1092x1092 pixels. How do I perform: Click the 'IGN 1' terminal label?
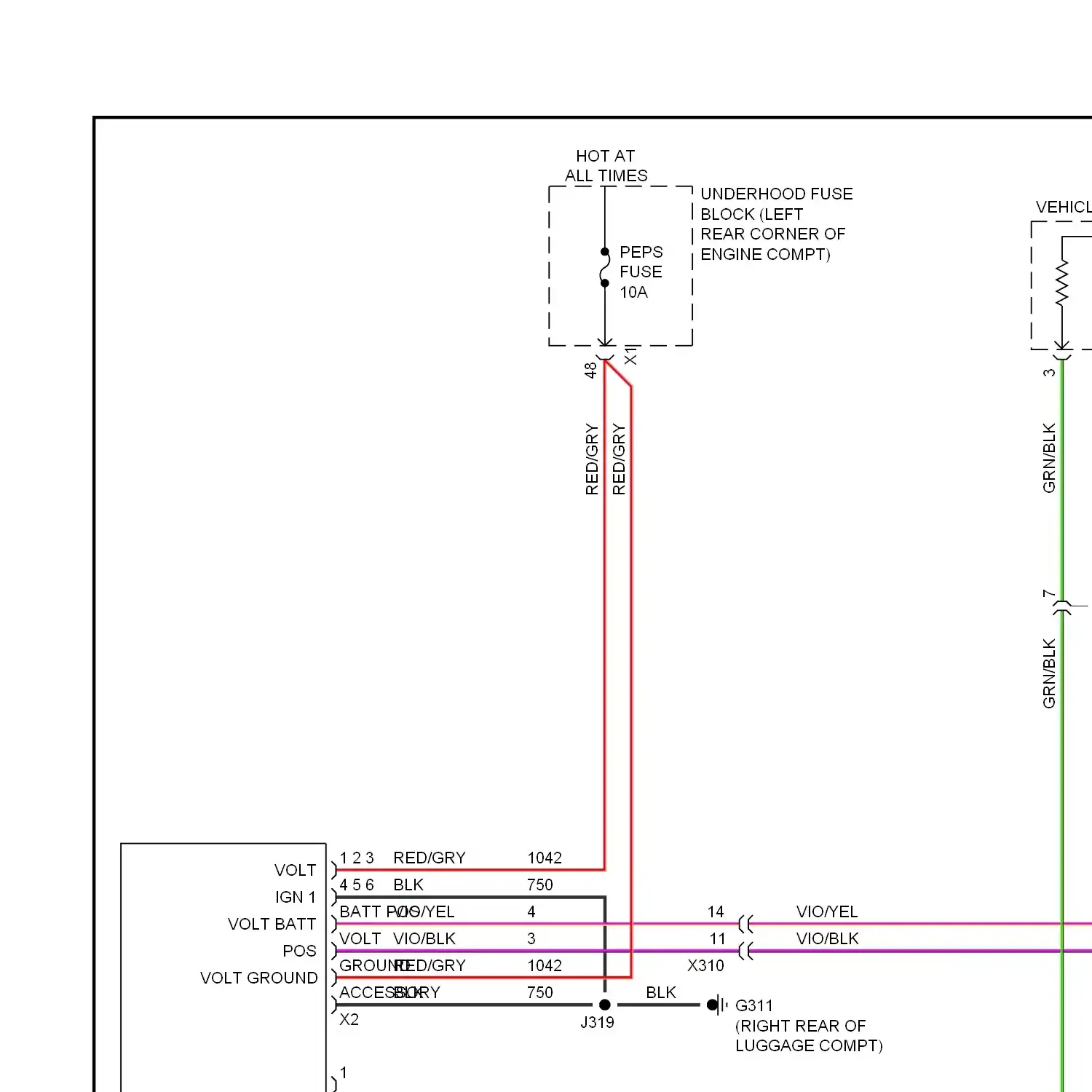coord(296,898)
